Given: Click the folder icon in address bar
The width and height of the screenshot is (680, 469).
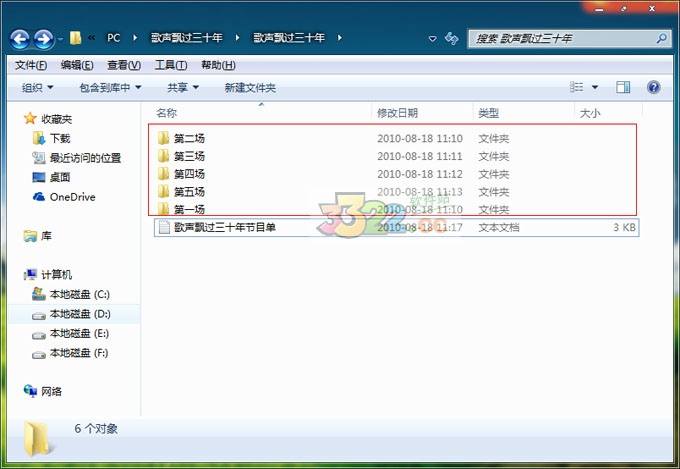Looking at the screenshot, I should (x=75, y=38).
